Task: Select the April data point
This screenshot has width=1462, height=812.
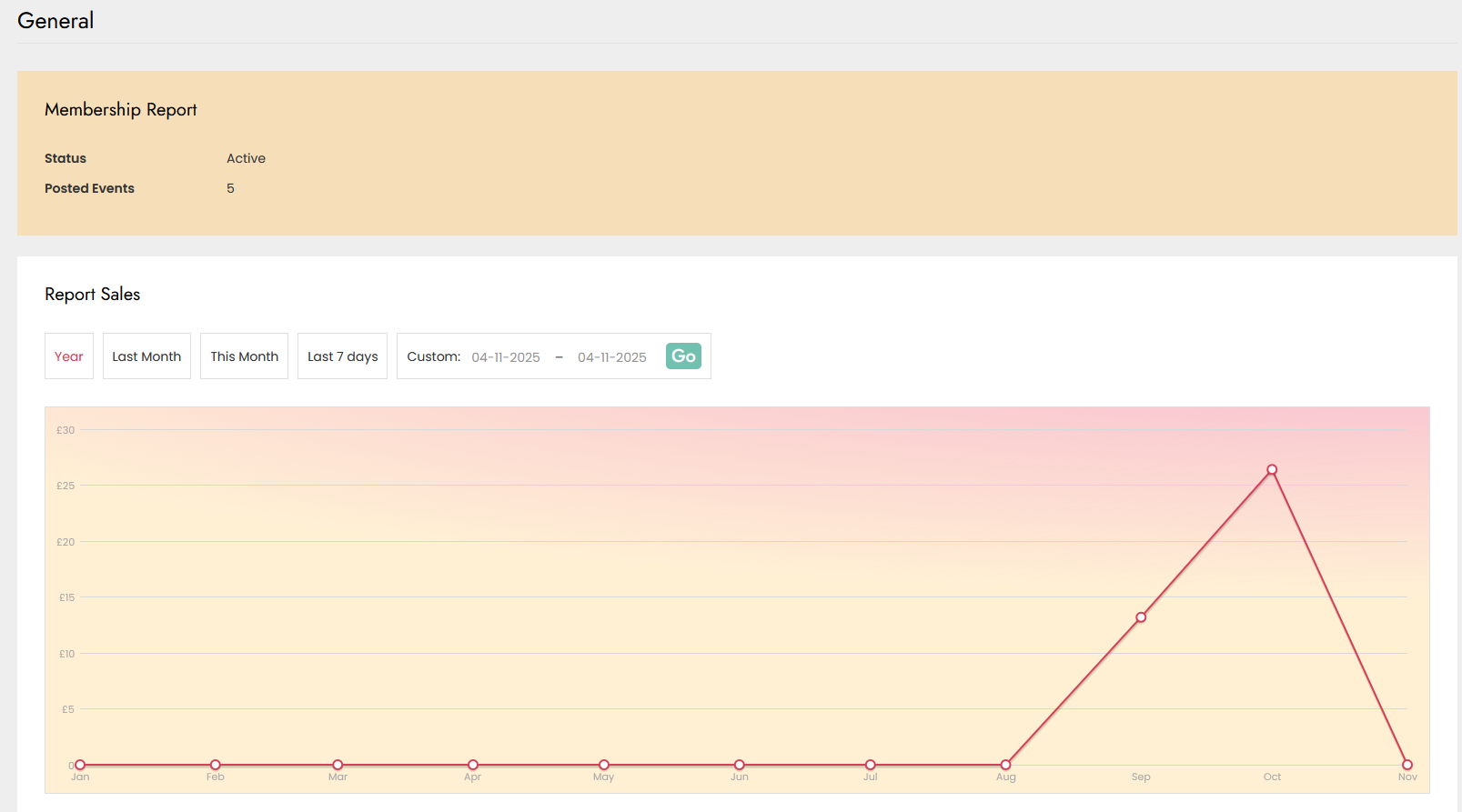Action: (473, 765)
